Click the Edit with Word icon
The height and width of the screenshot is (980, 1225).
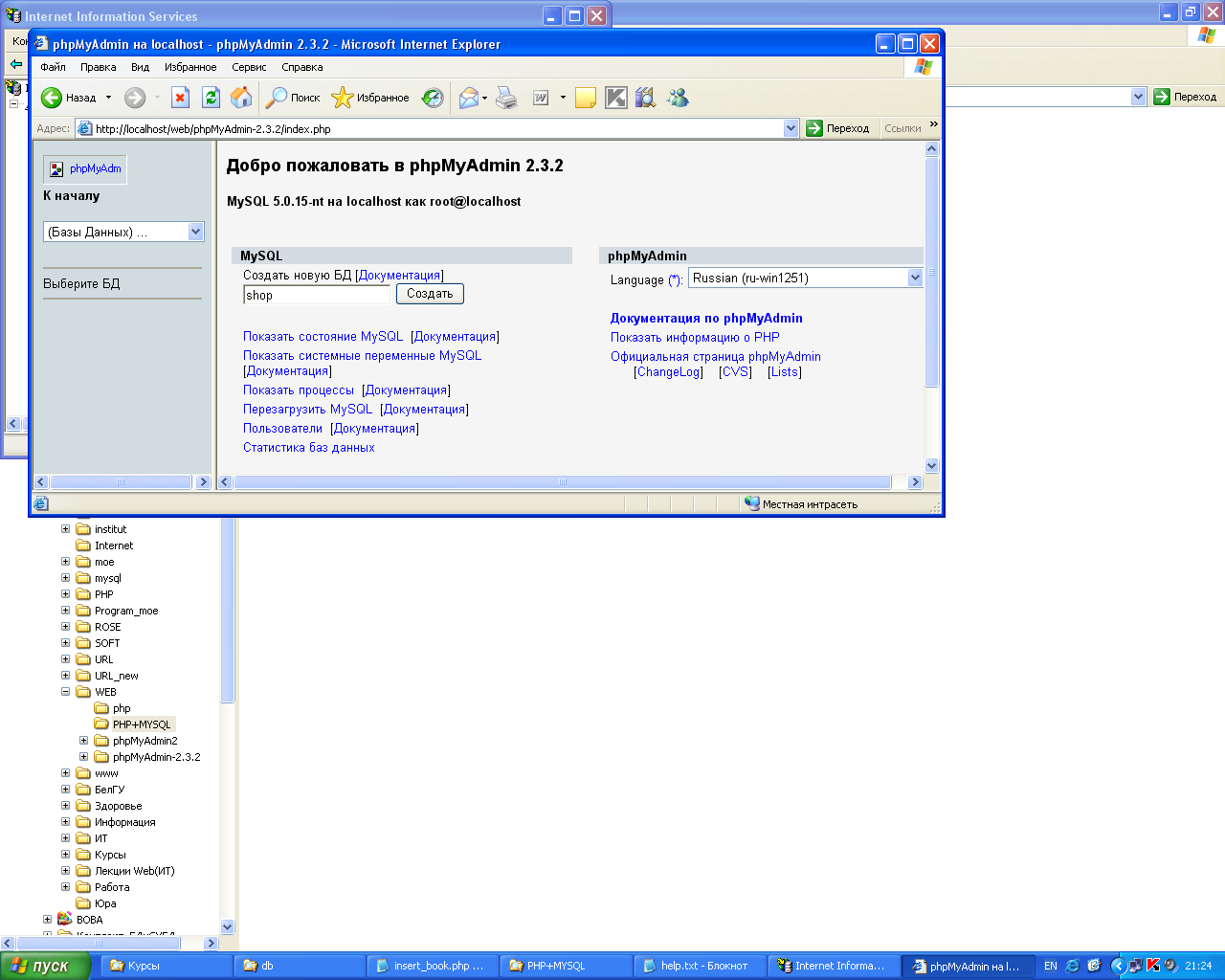[541, 98]
